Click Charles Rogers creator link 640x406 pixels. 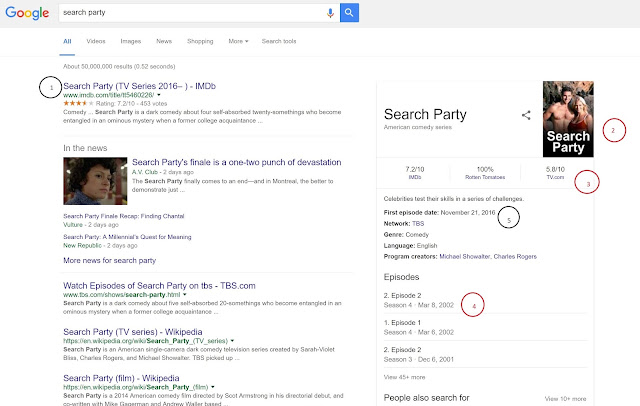515,257
